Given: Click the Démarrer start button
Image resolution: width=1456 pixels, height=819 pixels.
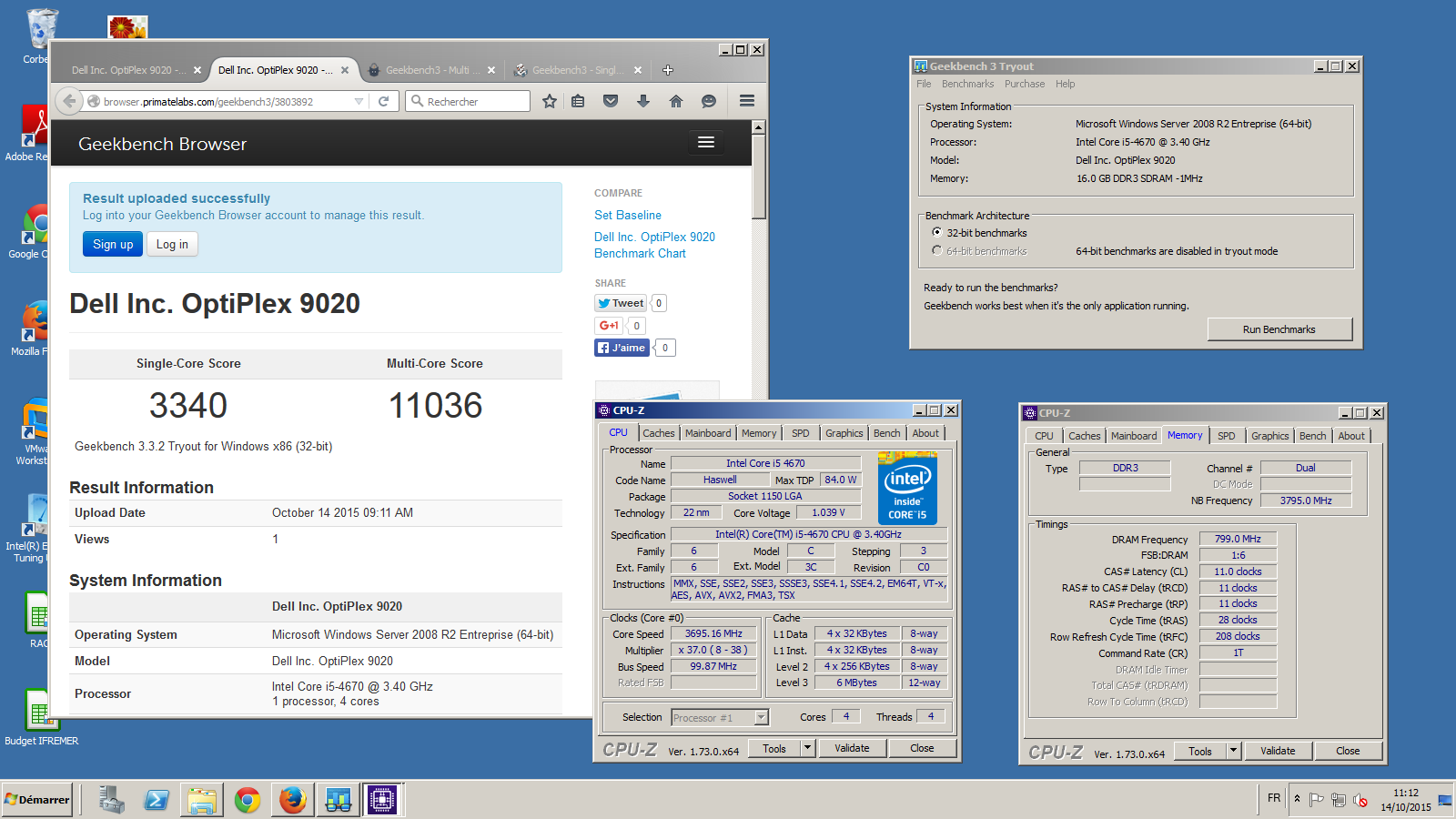Looking at the screenshot, I should coord(37,800).
